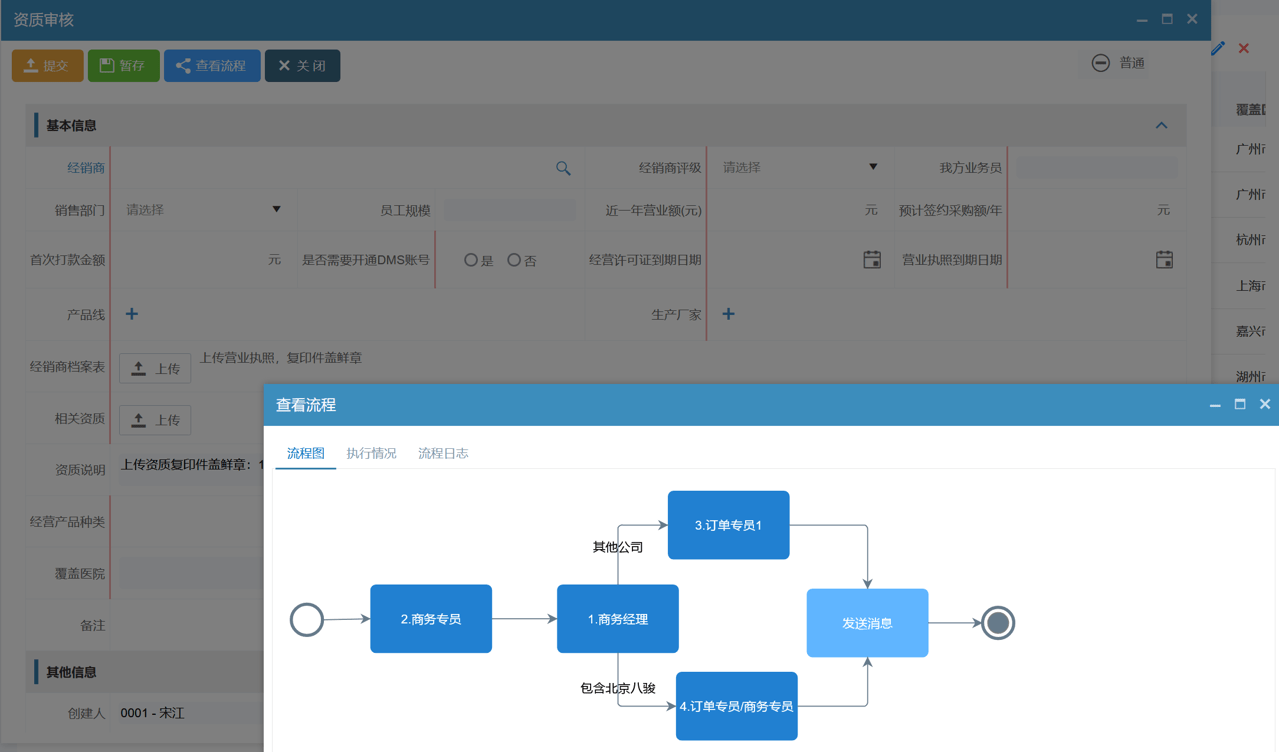The image size is (1279, 752).
Task: Switch to the 流程日志 tab
Action: [443, 453]
